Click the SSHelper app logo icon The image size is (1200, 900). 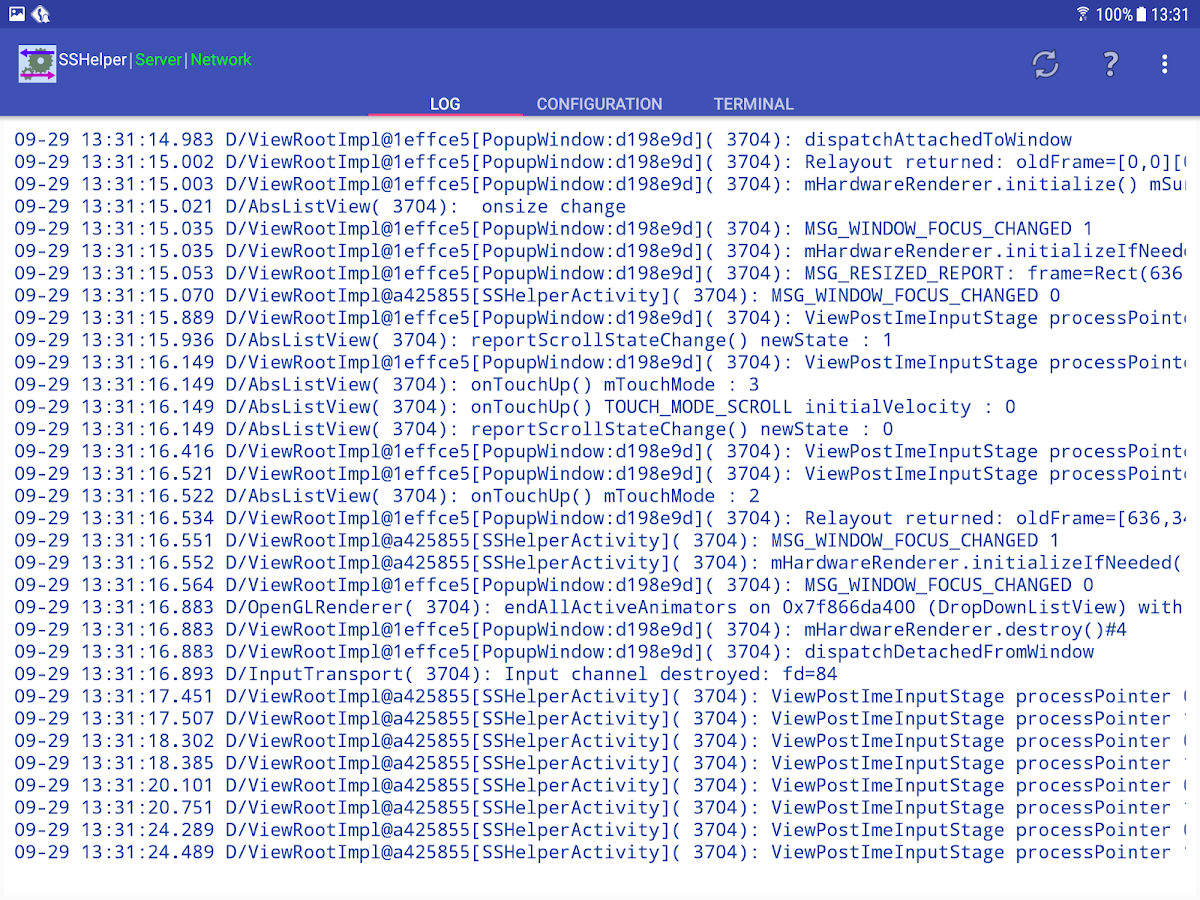tap(37, 62)
